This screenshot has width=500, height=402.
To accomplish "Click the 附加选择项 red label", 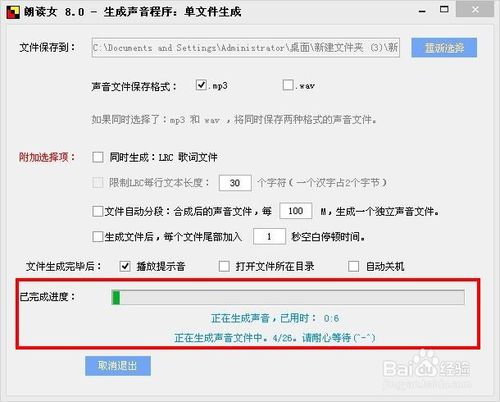I will pos(47,157).
